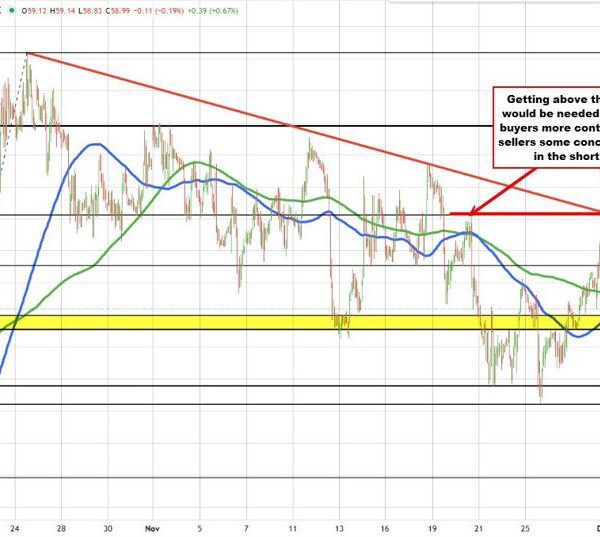The image size is (600, 537).
Task: Click the 25 date label on the time axis
Action: [x=524, y=526]
